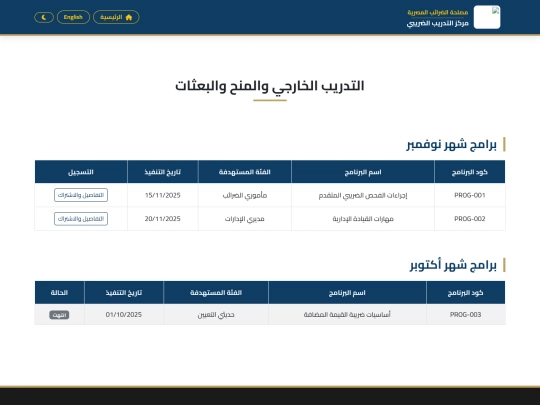Switch language using the English button
Image resolution: width=540 pixels, height=405 pixels.
(x=73, y=17)
